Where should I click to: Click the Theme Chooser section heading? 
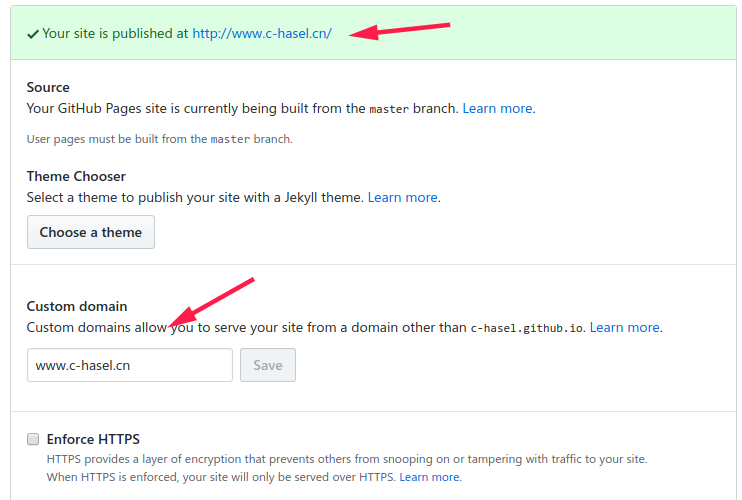coord(76,177)
